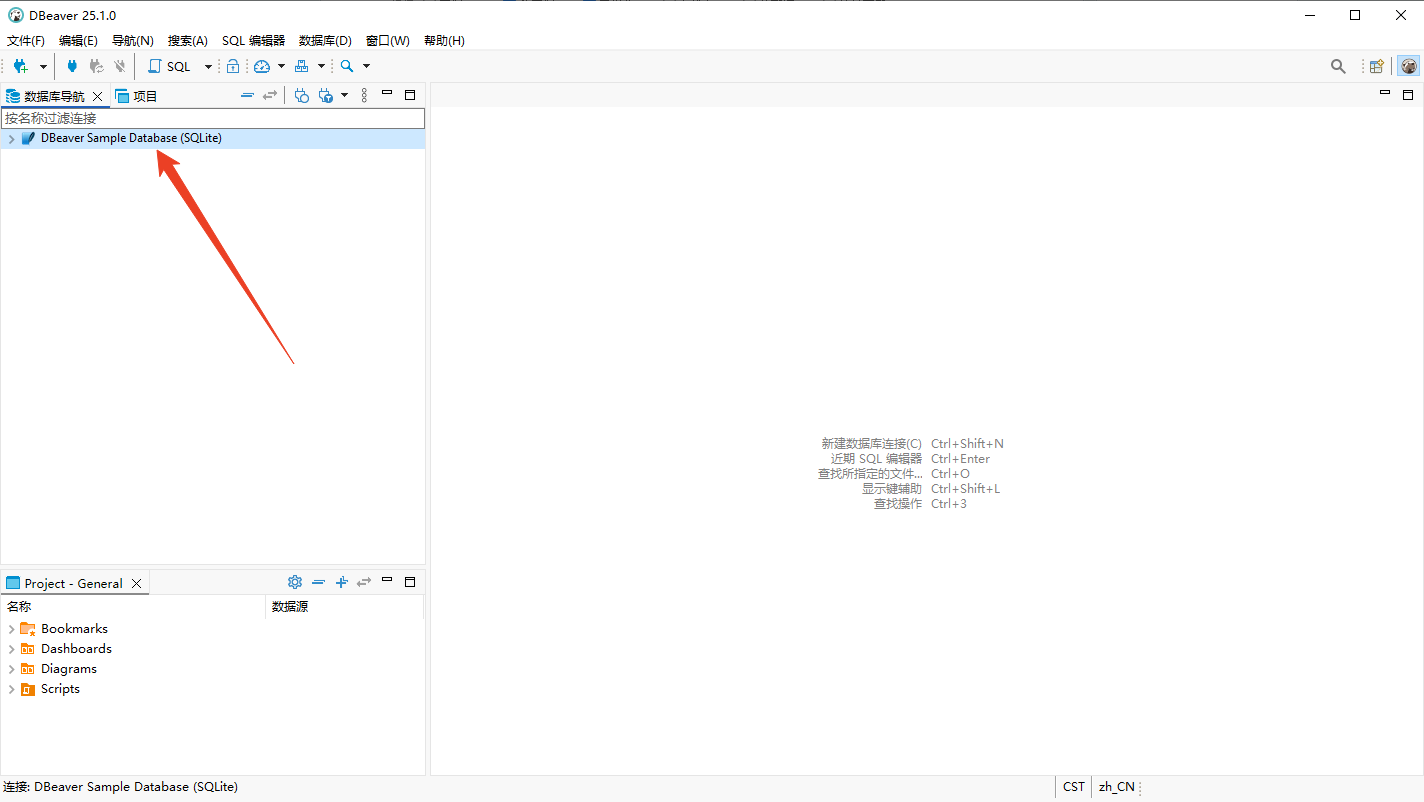The image size is (1424, 802).
Task: Click the 数据源 column header
Action: [x=290, y=606]
